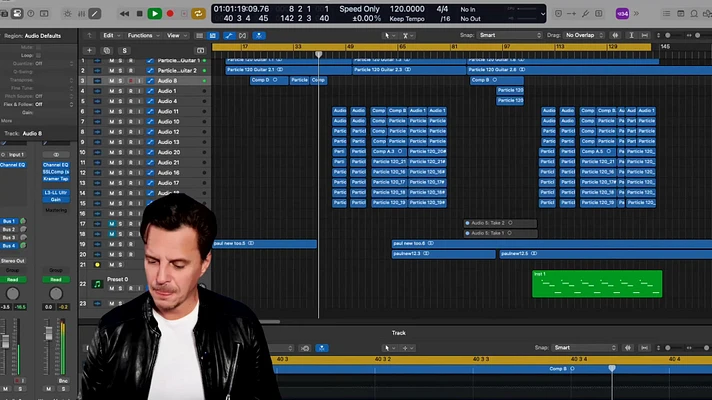This screenshot has width=712, height=400.
Task: Open the scissors command-click tool menu
Action: coord(408,35)
